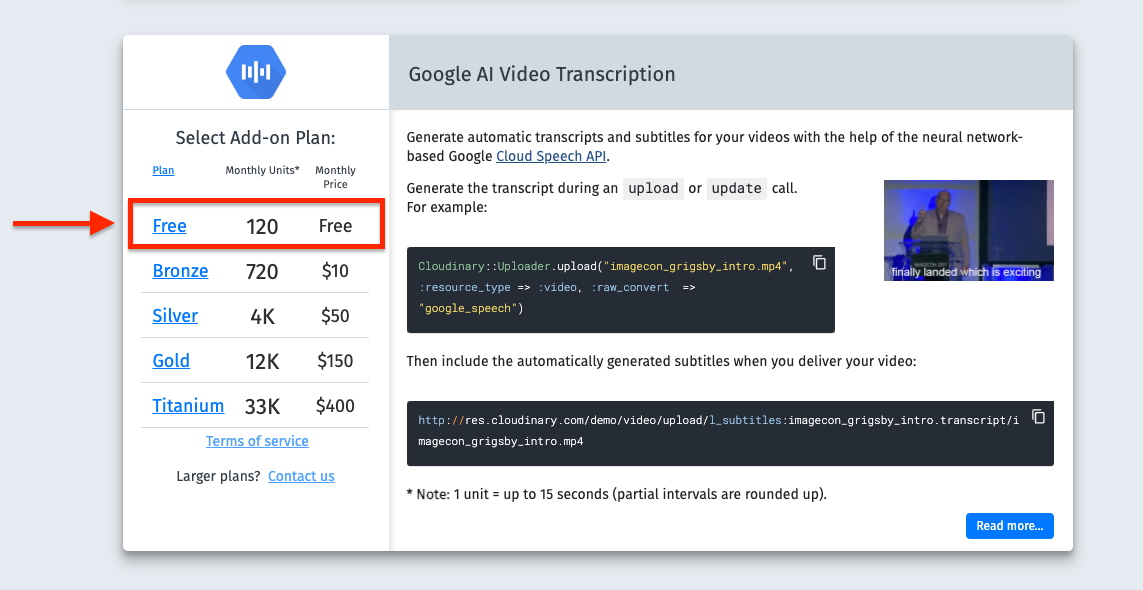1143x590 pixels.
Task: Copy the subtitles delivery URL snippet
Action: click(x=1038, y=416)
